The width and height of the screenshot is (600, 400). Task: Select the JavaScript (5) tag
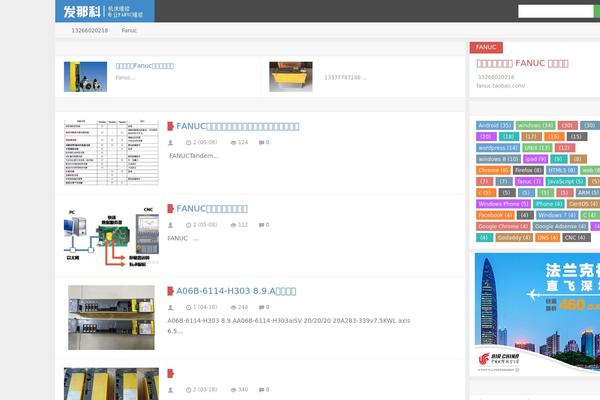pos(566,181)
